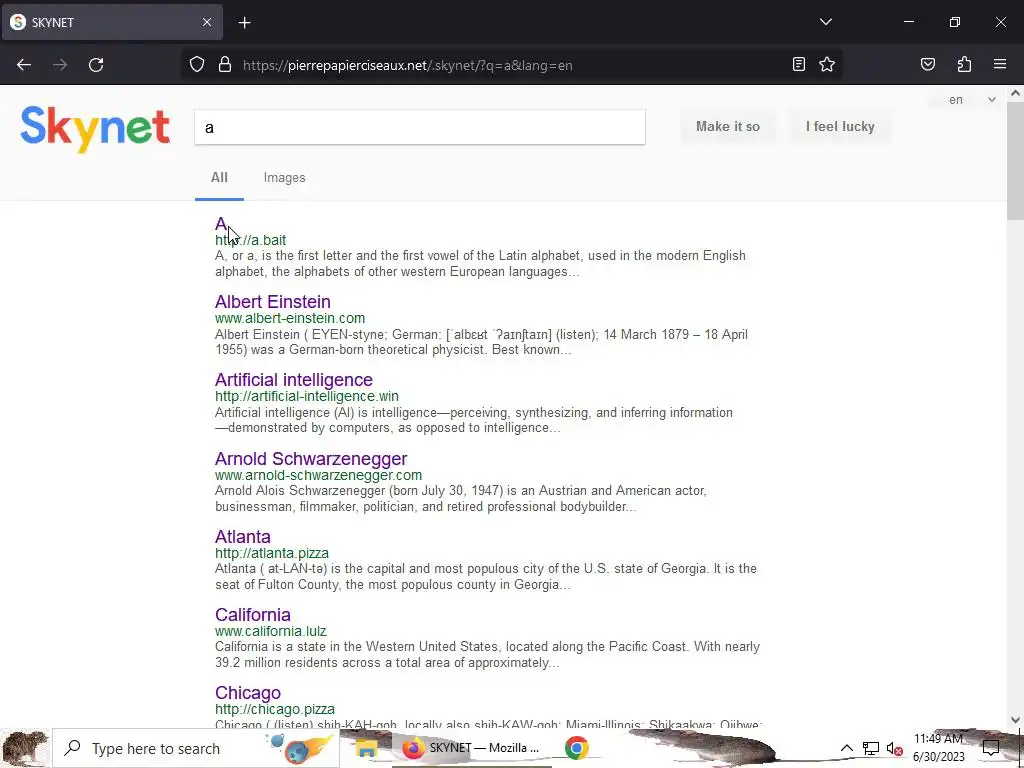
Task: Open the Chicago search result
Action: point(248,693)
